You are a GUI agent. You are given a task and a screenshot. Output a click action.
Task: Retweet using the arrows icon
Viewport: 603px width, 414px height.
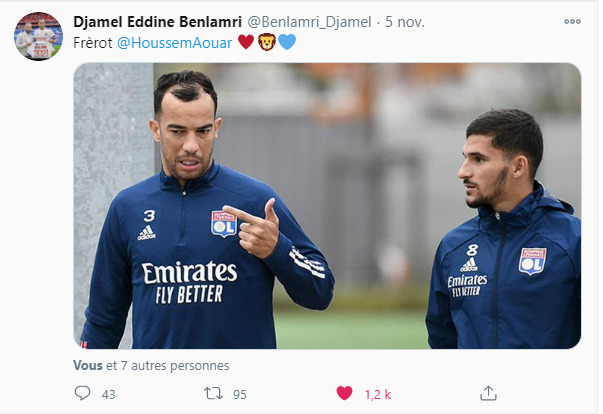213,393
